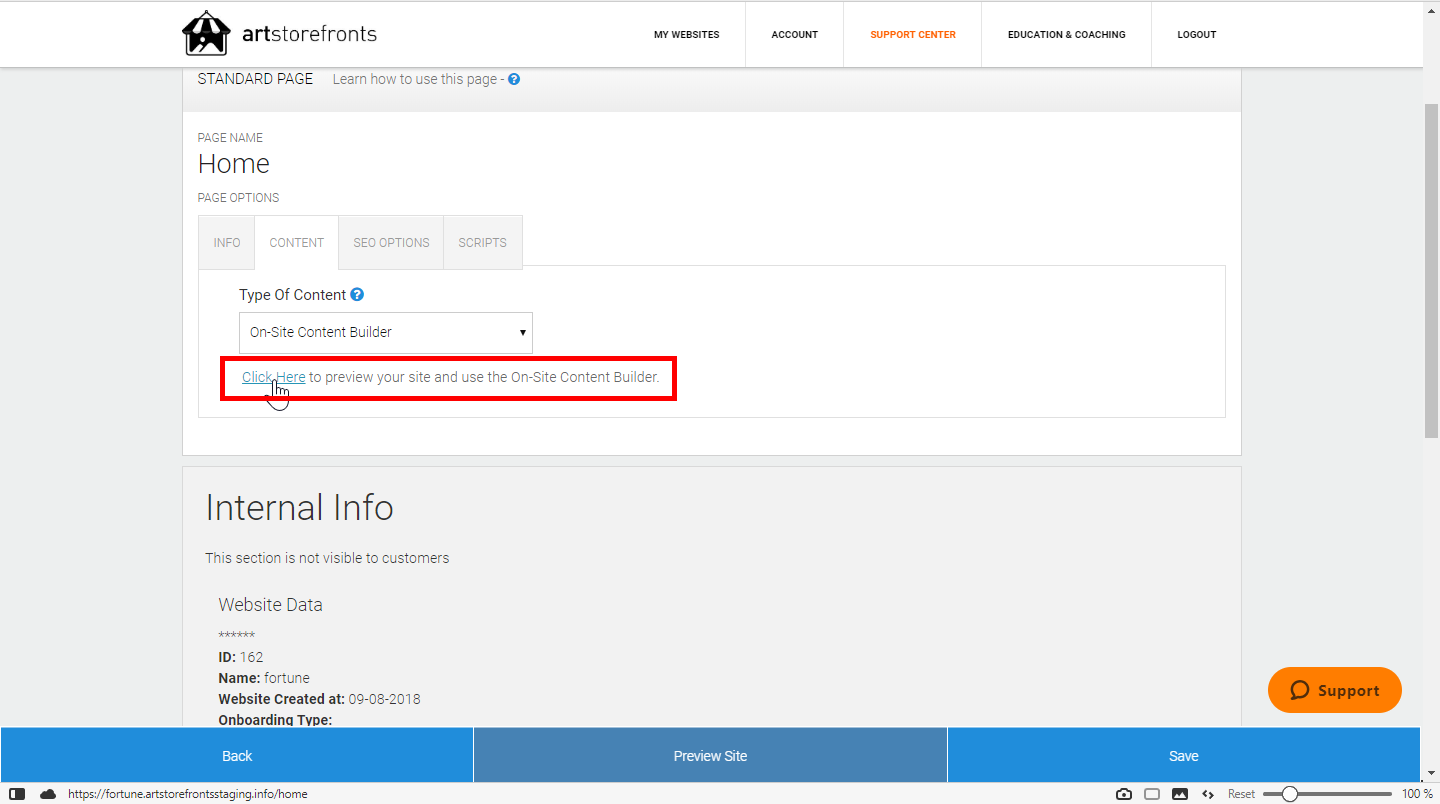Click the image icon in the bottom toolbar

pos(1181,793)
